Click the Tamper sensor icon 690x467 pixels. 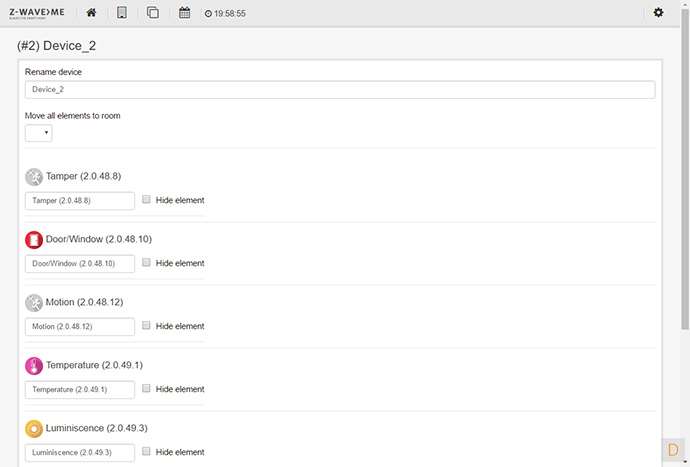[34, 177]
